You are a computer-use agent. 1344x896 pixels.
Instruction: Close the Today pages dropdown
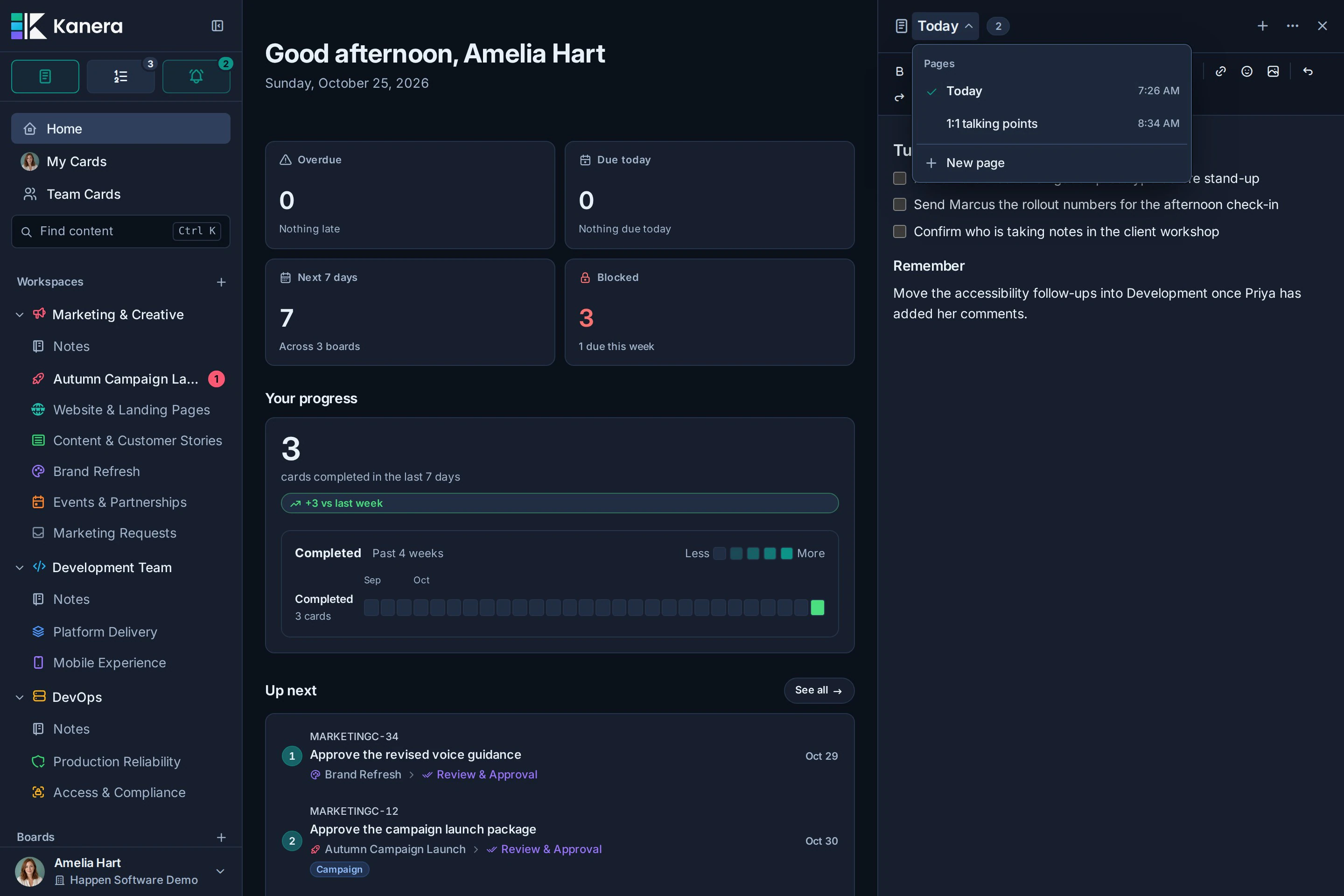pos(945,26)
